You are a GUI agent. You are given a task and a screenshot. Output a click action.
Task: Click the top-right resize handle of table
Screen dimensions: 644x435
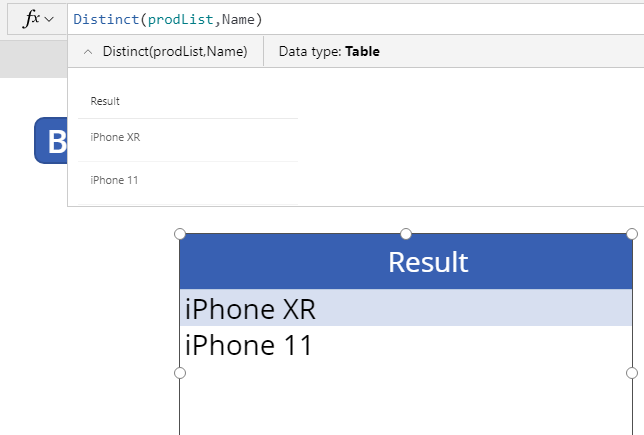coord(632,234)
